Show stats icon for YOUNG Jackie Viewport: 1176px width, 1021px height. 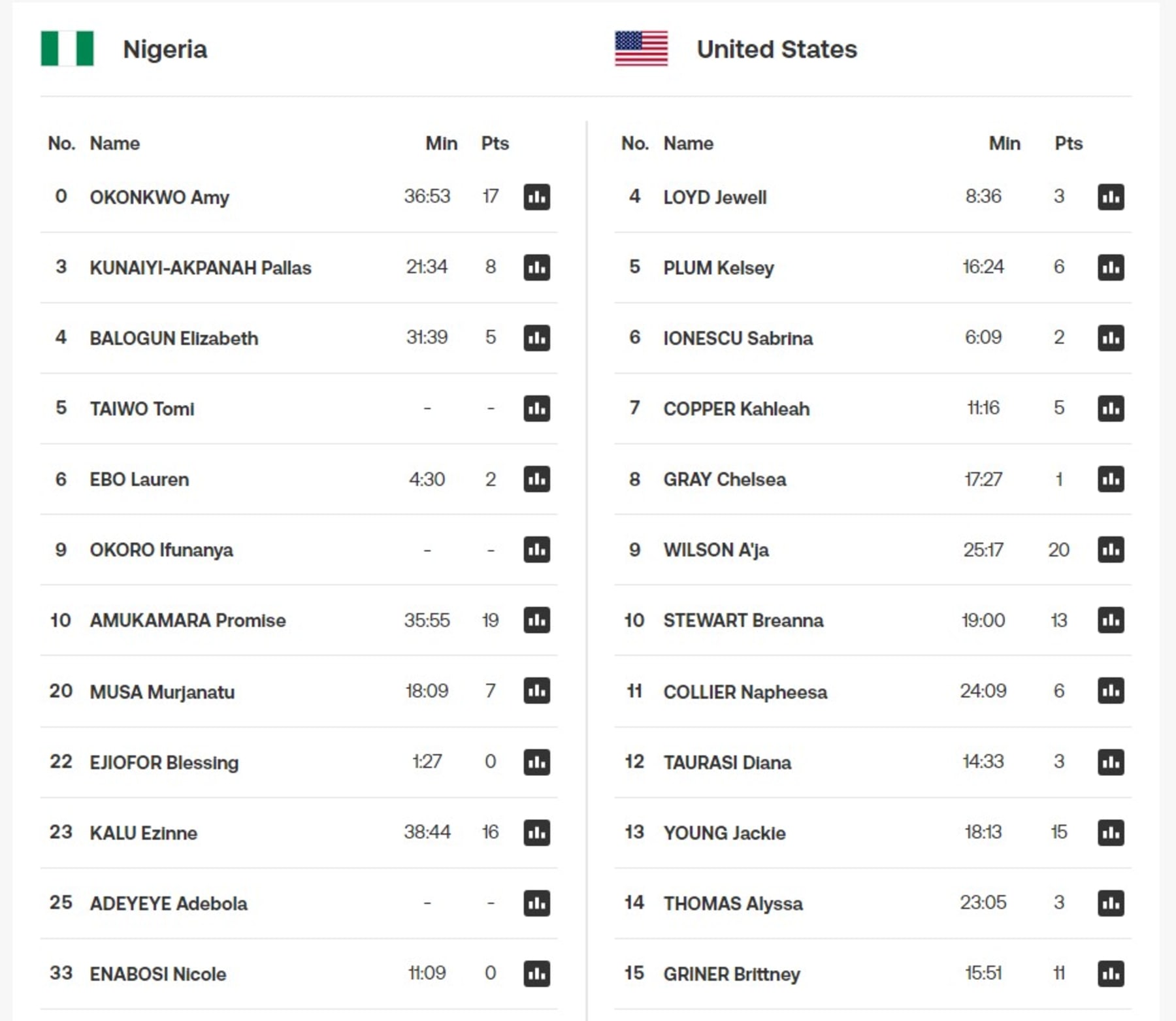(1110, 832)
